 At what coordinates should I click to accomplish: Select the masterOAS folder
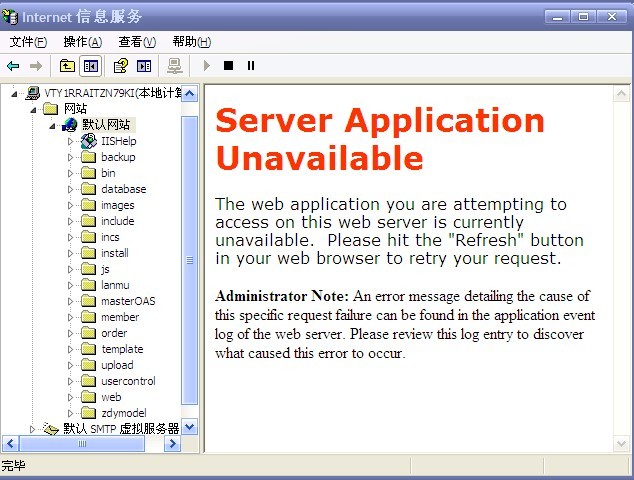[128, 301]
